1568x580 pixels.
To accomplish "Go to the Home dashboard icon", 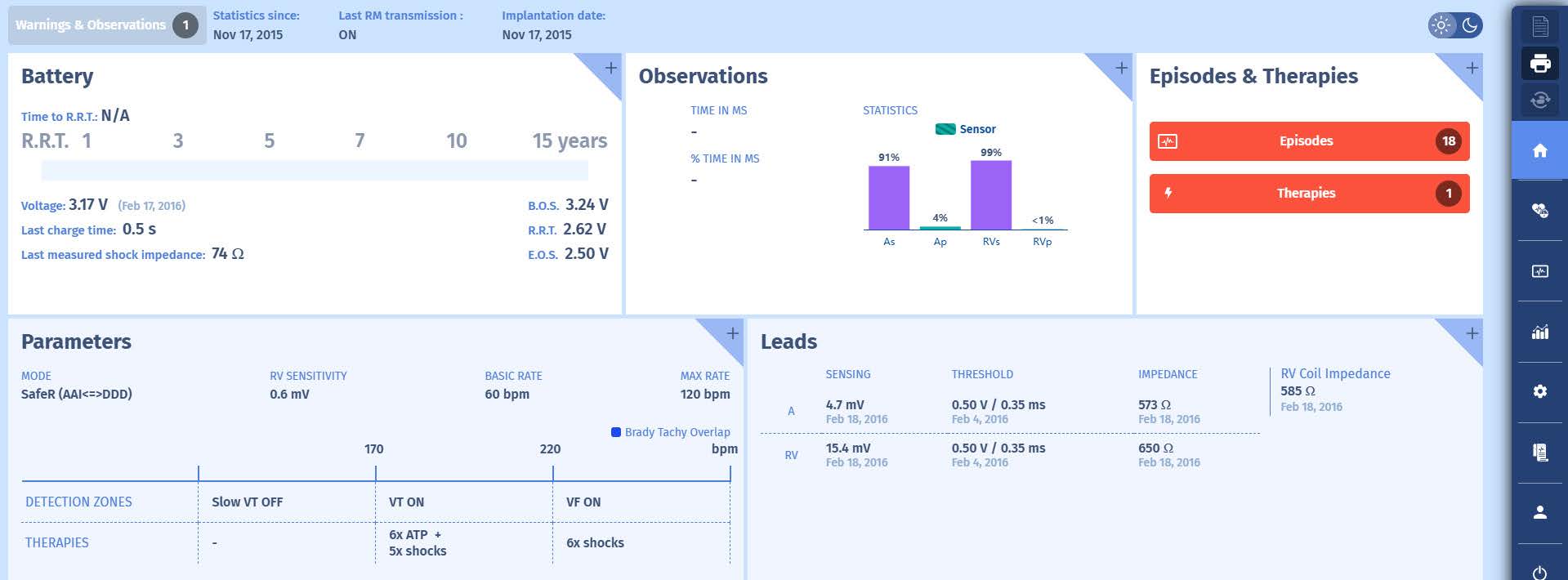I will [x=1539, y=150].
